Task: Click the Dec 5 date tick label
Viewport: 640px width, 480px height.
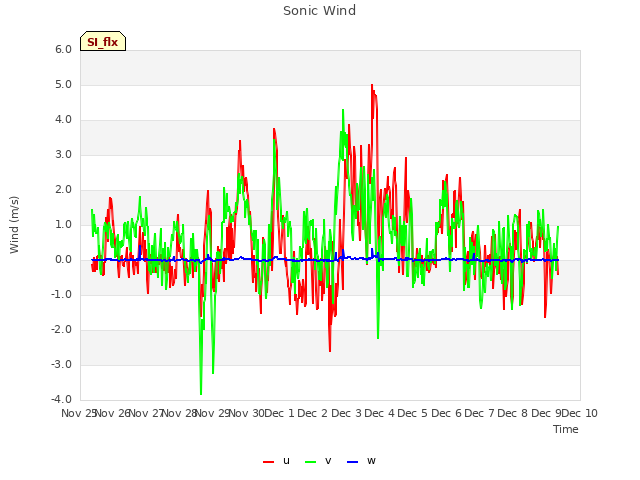Action: (413, 413)
